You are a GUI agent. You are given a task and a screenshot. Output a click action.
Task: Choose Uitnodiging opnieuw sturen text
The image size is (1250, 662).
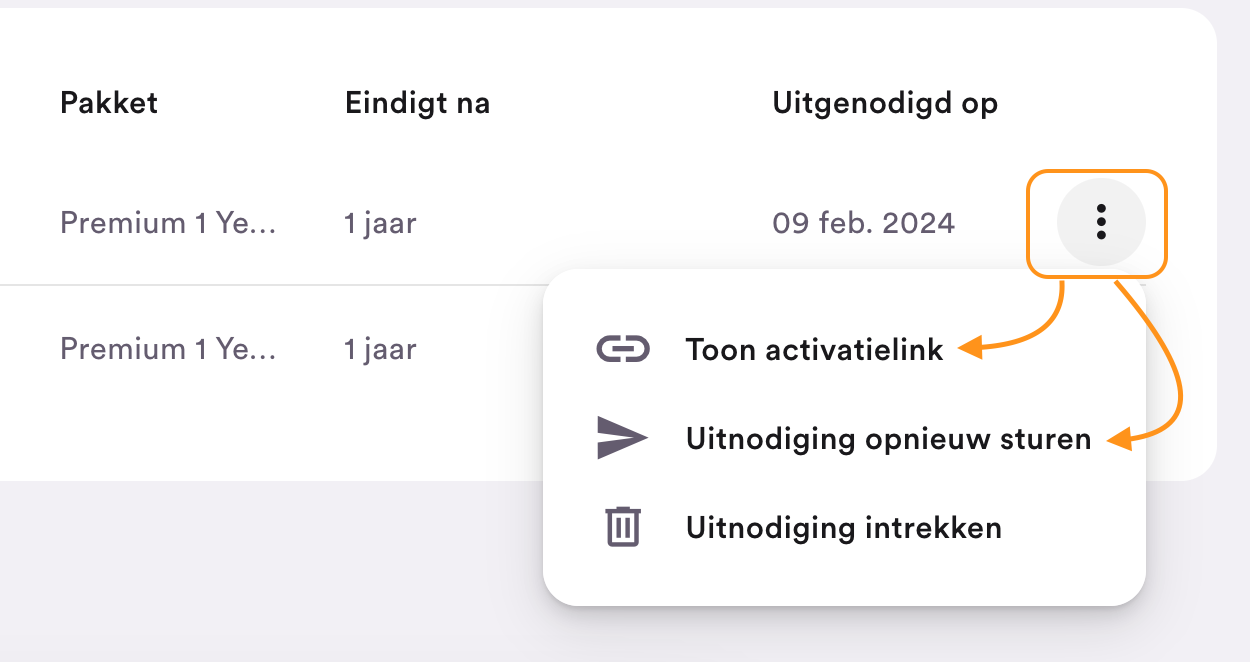(888, 438)
